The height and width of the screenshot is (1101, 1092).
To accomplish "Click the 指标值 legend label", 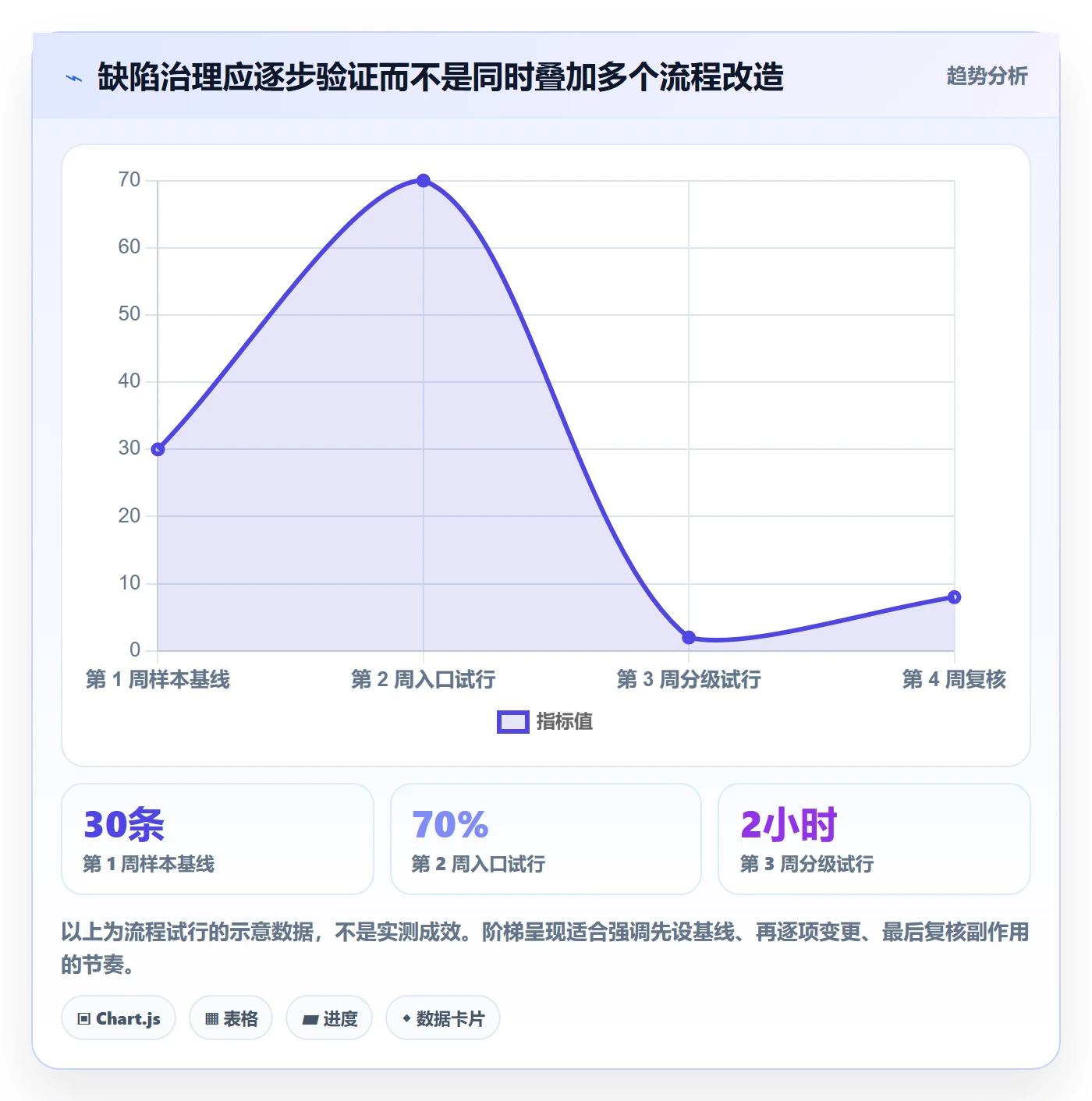I will click(565, 722).
